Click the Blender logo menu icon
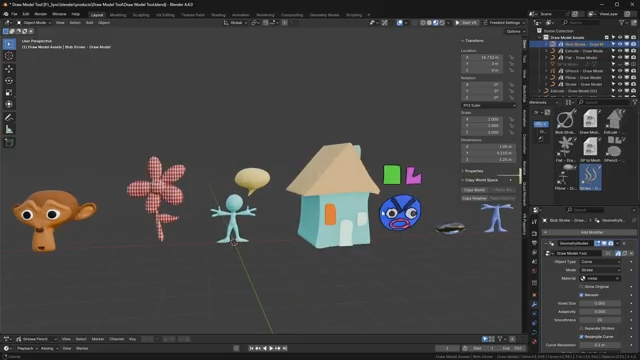This screenshot has width=640, height=360. click(x=5, y=14)
